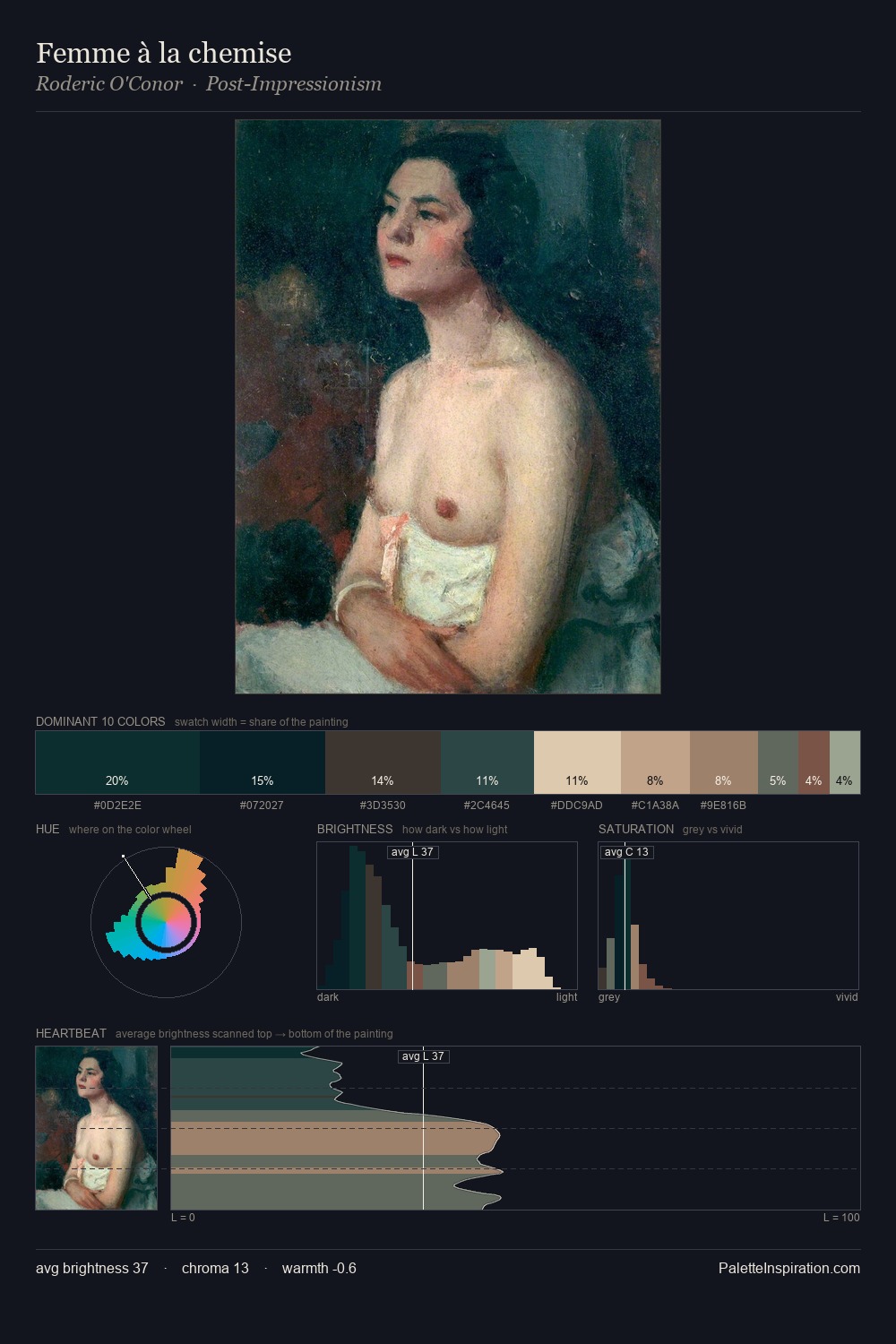Click the 'DOMINANT 10 COLORS' heading
This screenshot has height=1344, width=896.
pos(100,721)
